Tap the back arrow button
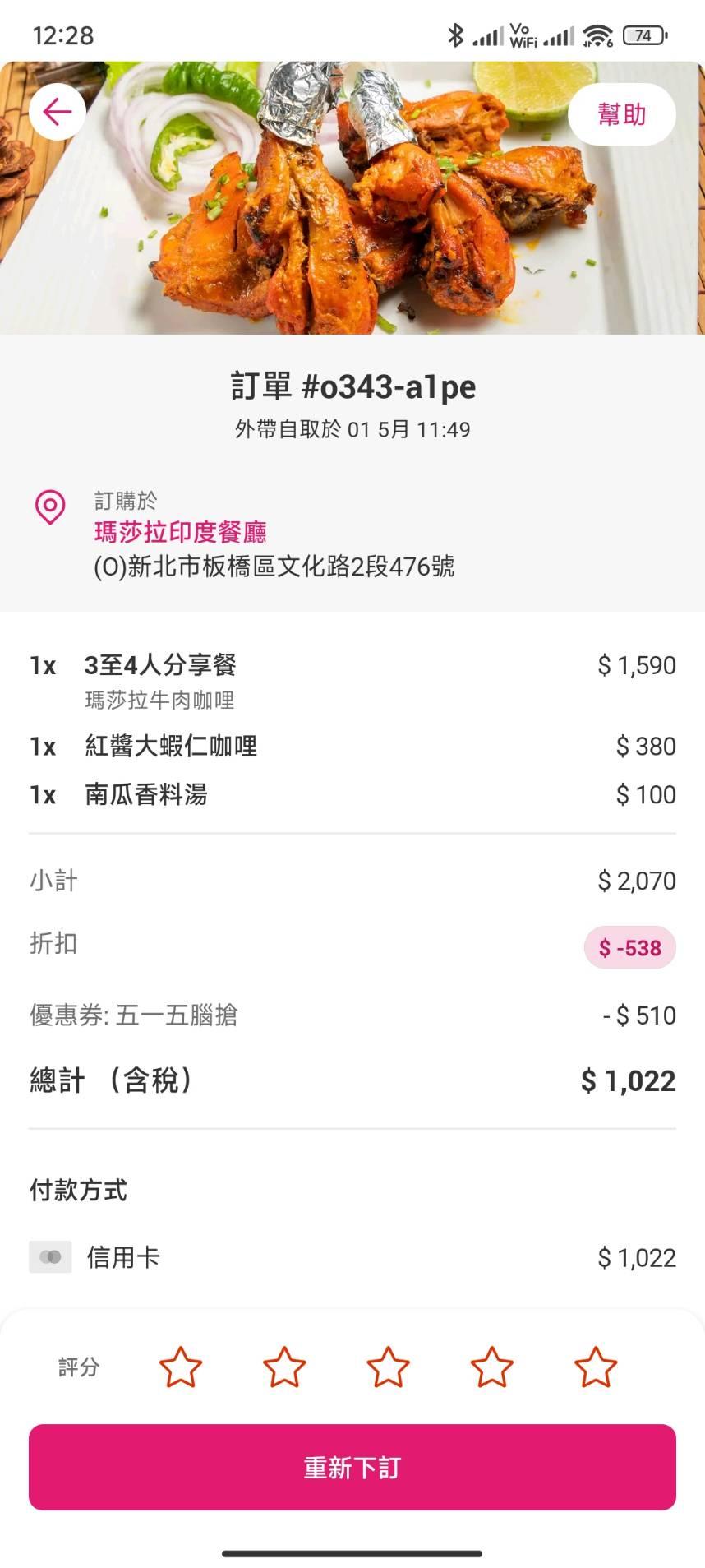The width and height of the screenshot is (705, 1568). coord(58,112)
